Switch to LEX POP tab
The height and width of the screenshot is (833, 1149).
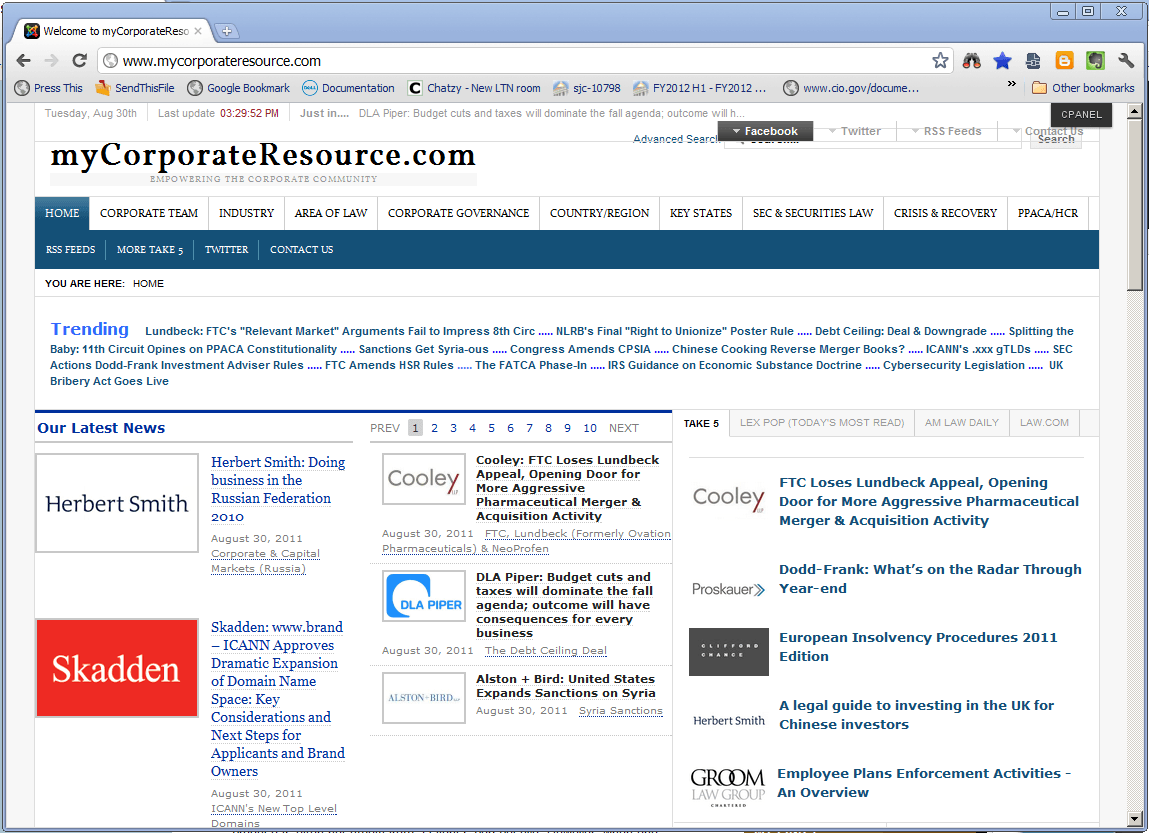pyautogui.click(x=821, y=423)
